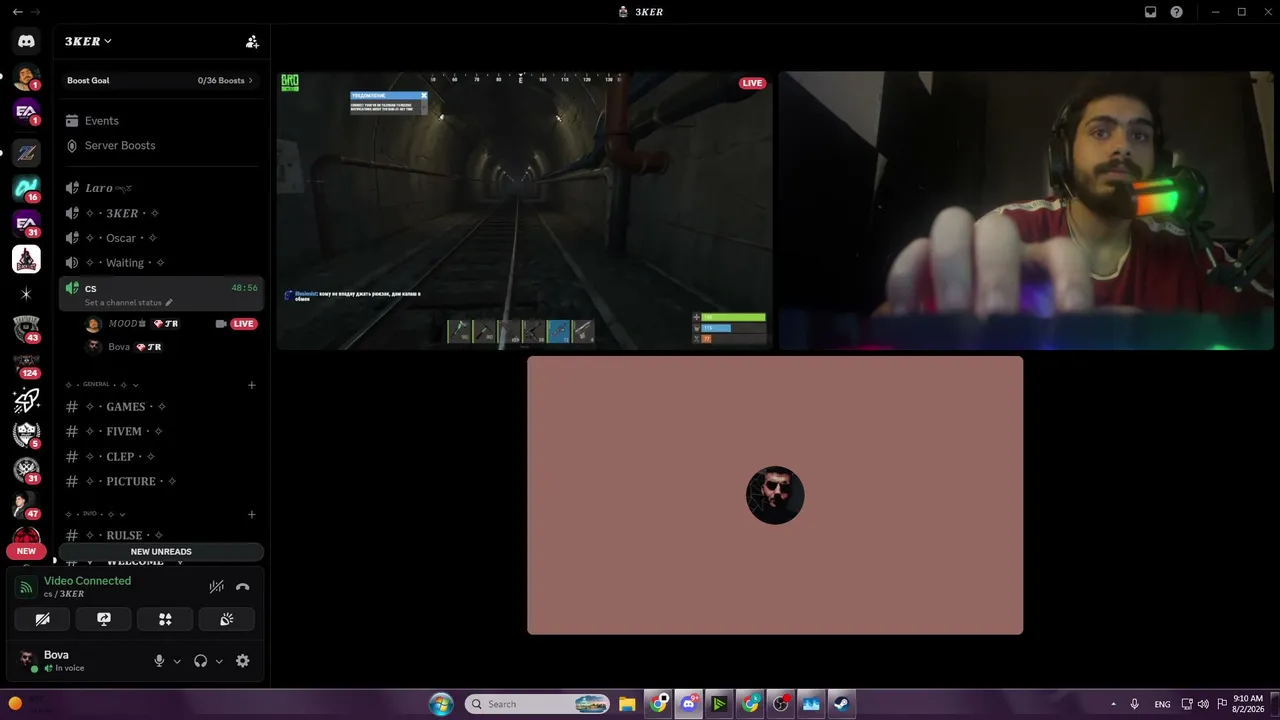The image size is (1280, 720).
Task: Open Discord help
Action: click(1176, 12)
